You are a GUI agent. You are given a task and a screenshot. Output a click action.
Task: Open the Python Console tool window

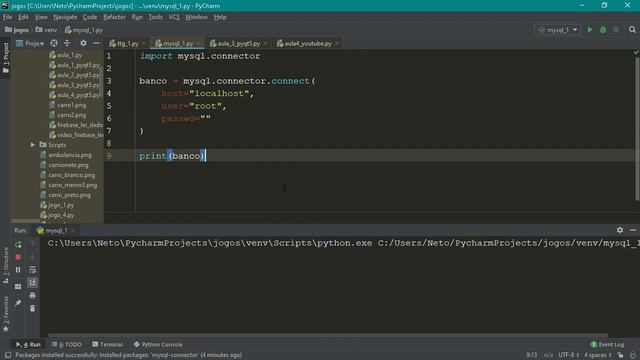pyautogui.click(x=158, y=344)
